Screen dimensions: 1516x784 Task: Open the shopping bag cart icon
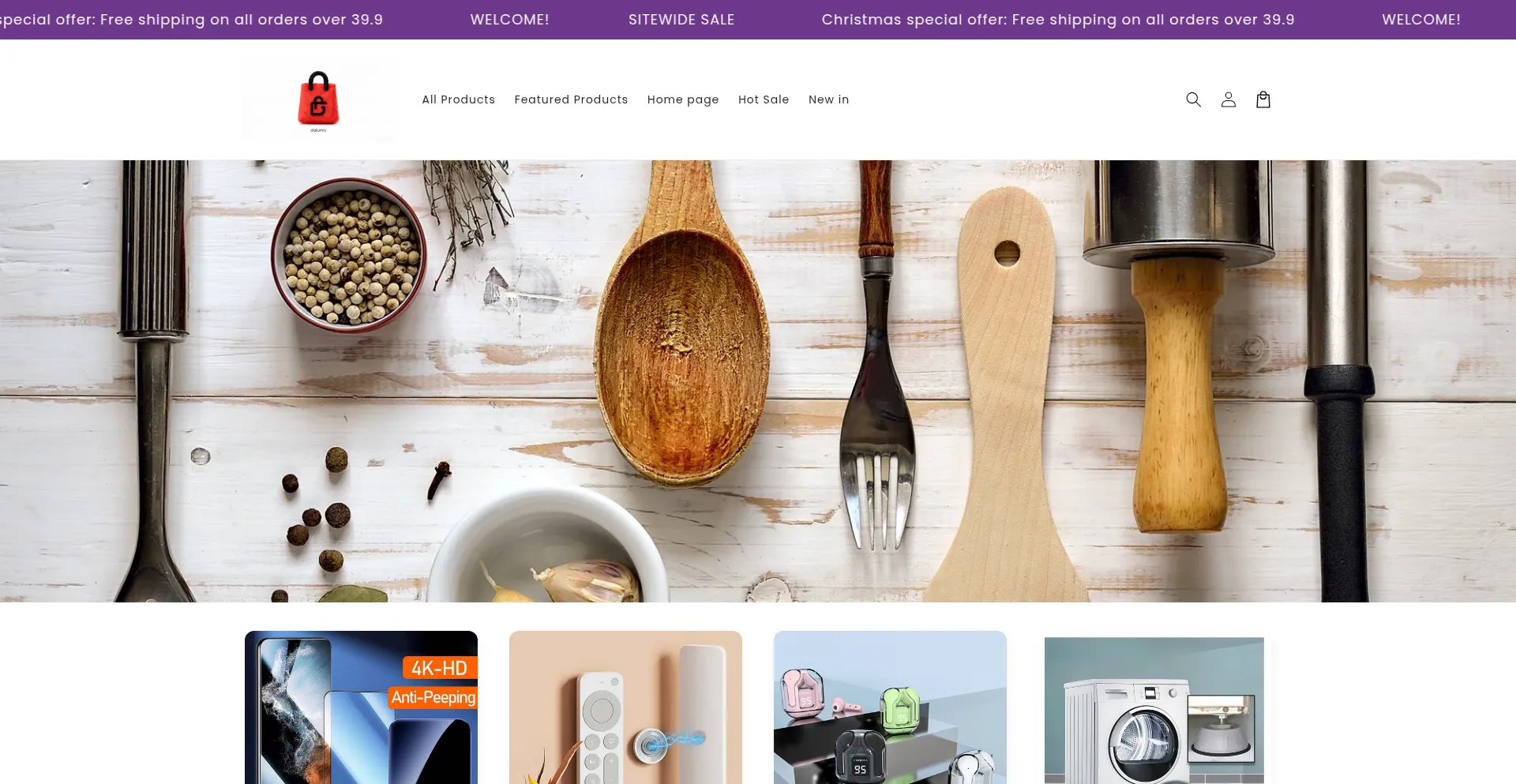coord(1263,99)
